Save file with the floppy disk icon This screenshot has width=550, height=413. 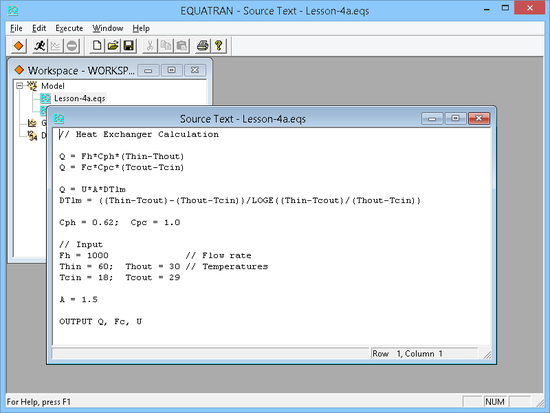(x=129, y=46)
